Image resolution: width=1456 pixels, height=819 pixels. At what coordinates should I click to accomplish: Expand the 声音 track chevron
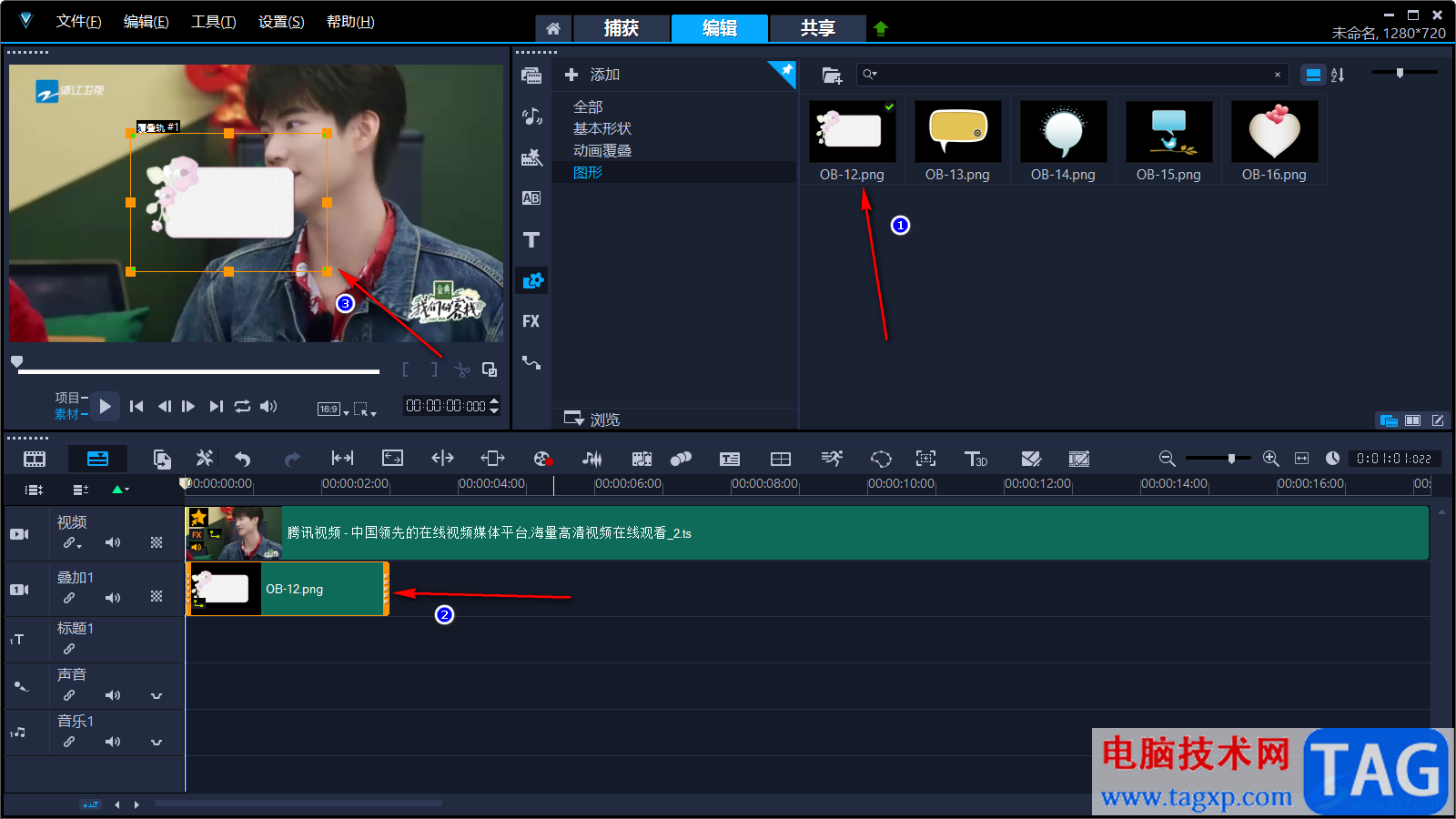point(157,696)
